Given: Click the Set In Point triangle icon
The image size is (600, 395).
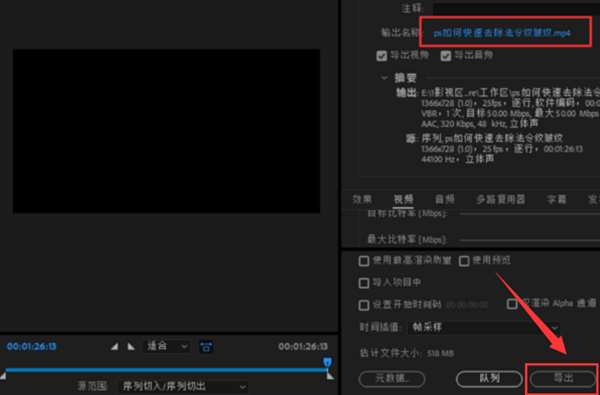Looking at the screenshot, I should tap(114, 347).
